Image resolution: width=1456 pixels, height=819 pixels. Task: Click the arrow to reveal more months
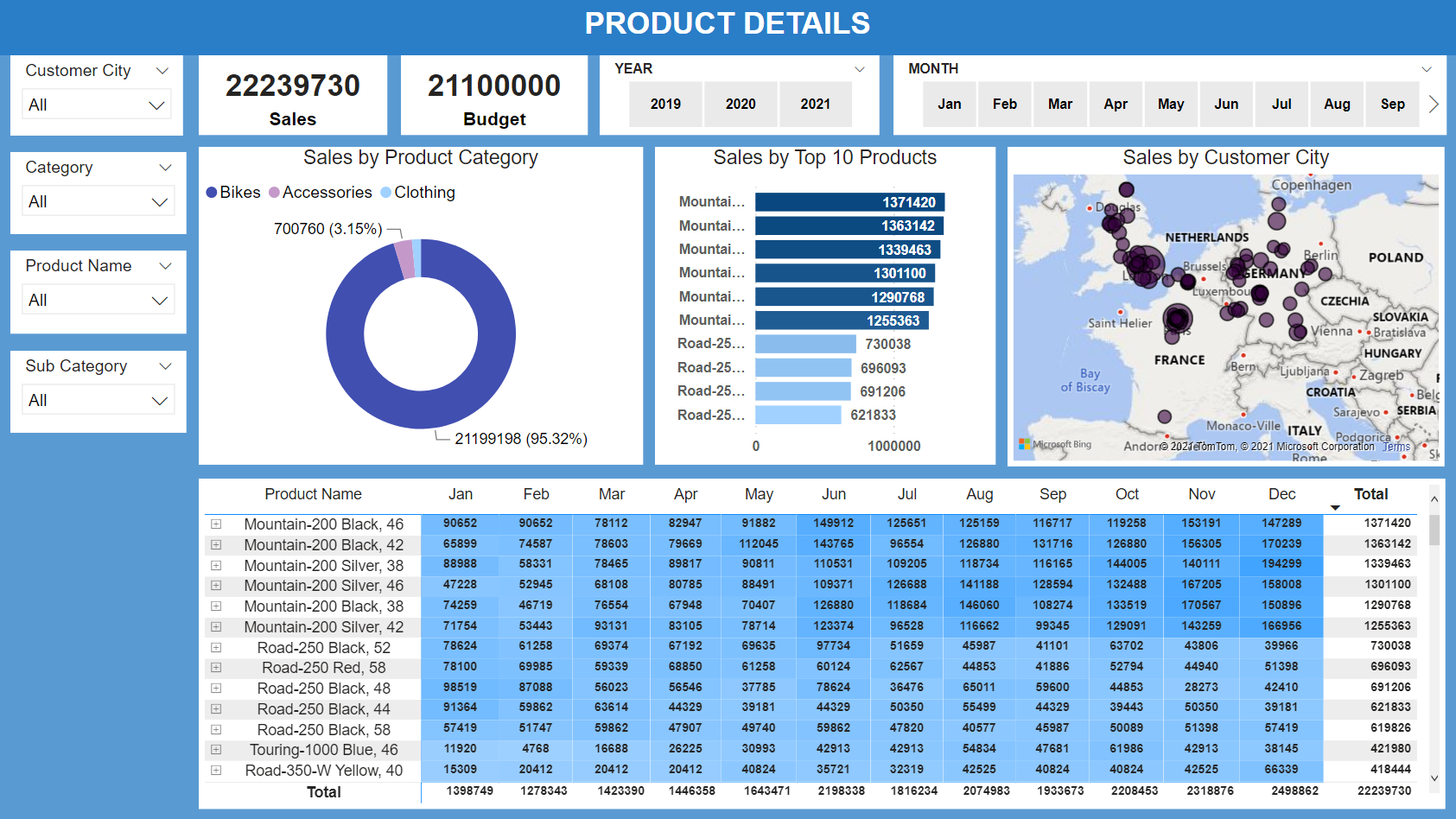(1434, 104)
